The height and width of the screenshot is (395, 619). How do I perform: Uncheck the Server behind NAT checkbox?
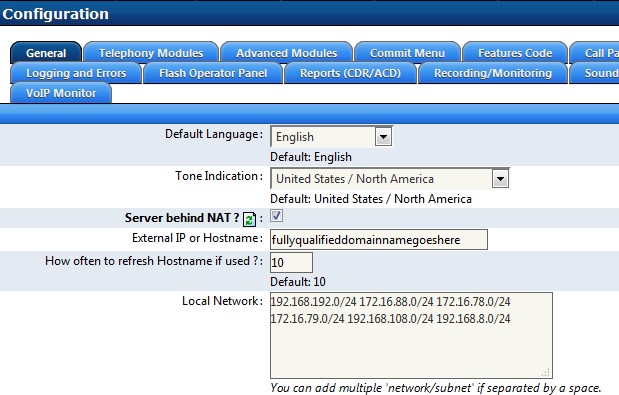point(276,216)
